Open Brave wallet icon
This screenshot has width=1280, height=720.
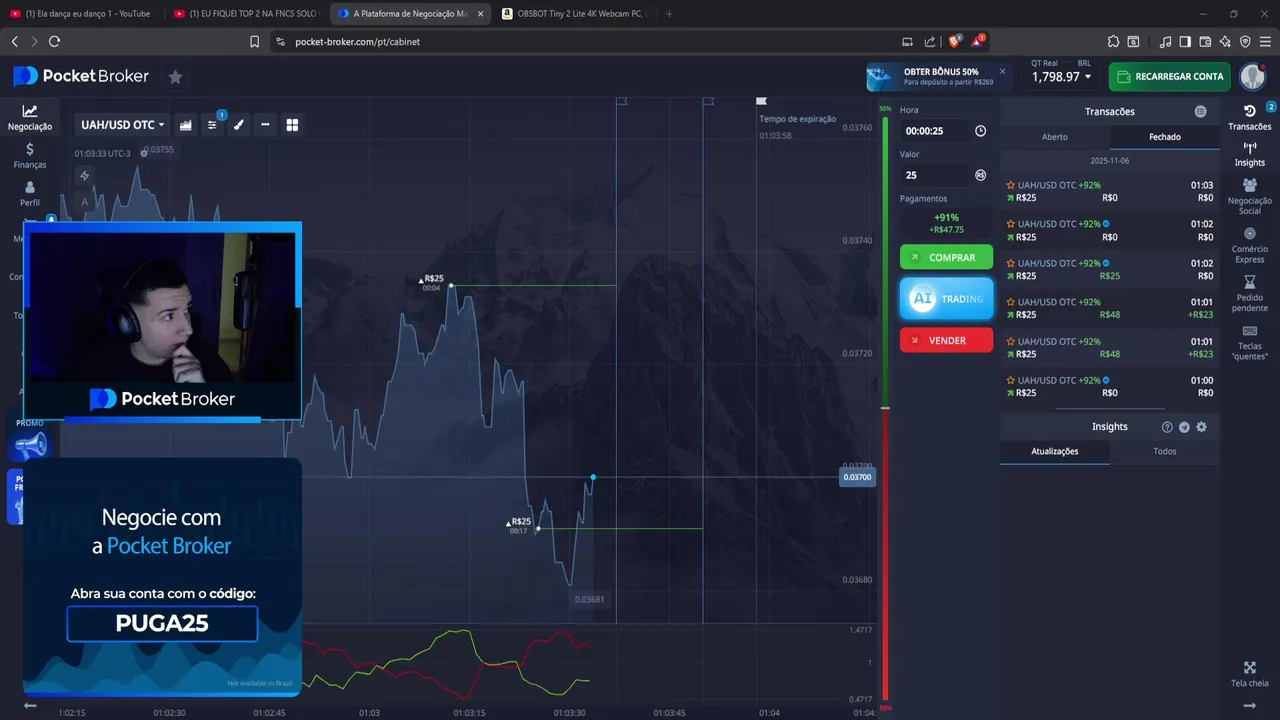coord(1205,41)
